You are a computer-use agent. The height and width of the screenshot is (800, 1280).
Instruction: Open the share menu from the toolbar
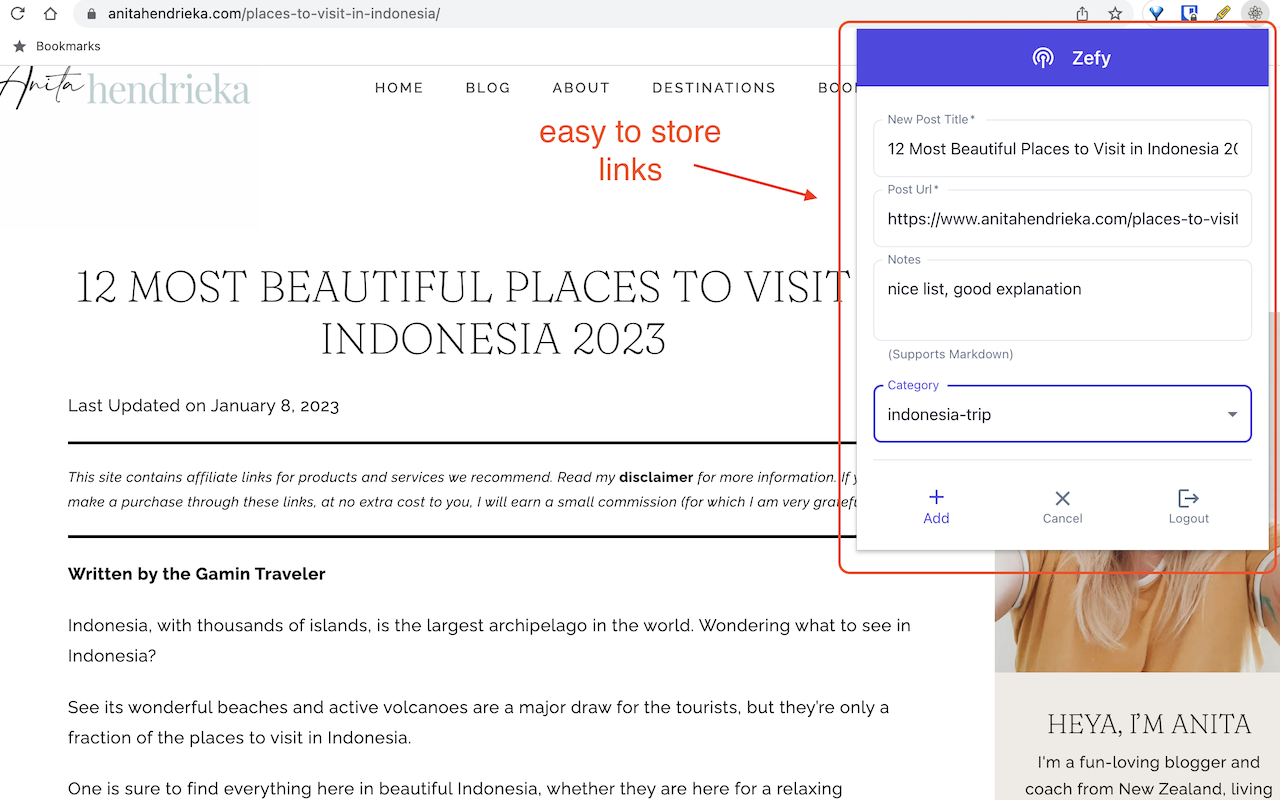tap(1082, 14)
